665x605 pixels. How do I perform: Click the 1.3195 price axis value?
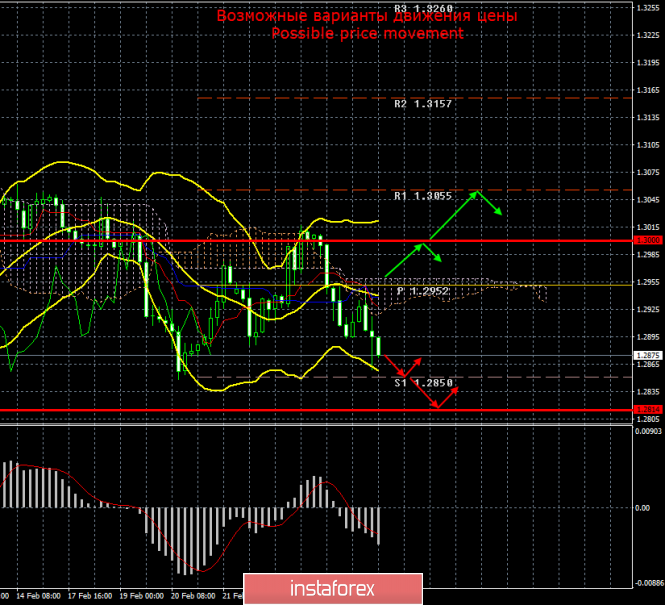pyautogui.click(x=648, y=63)
